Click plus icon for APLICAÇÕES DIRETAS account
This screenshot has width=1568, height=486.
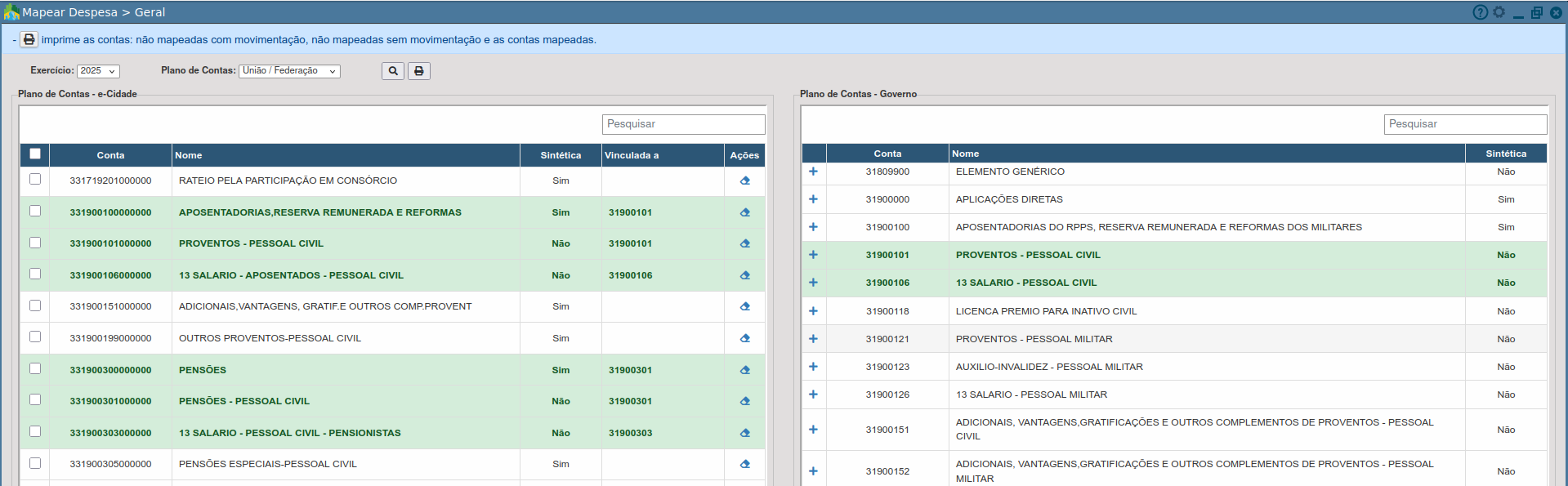pyautogui.click(x=813, y=199)
